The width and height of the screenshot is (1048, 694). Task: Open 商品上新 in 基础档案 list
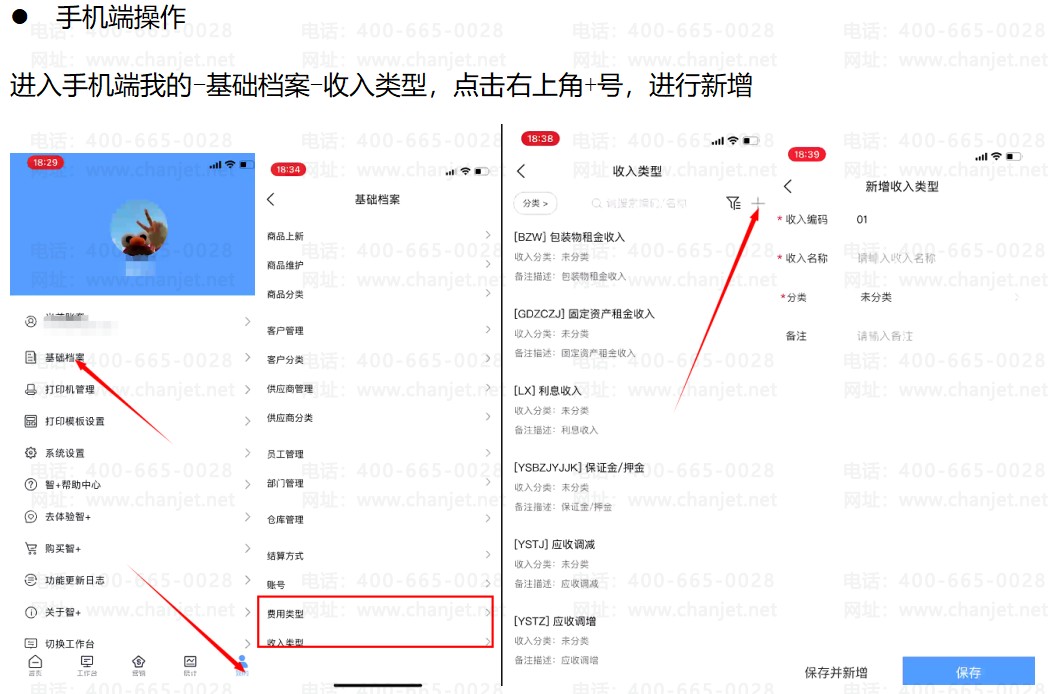[379, 236]
